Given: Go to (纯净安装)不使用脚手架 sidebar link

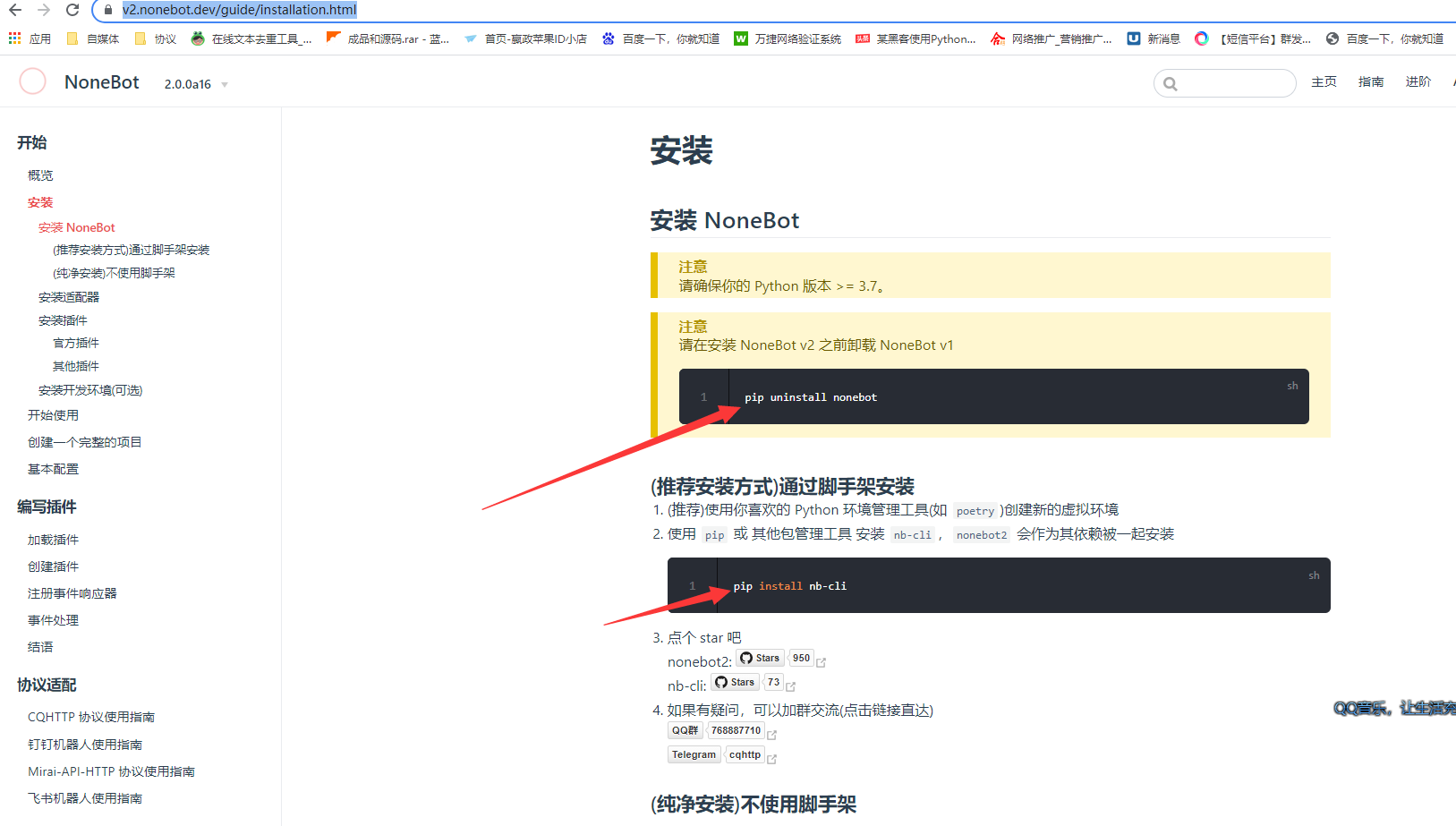Looking at the screenshot, I should click(115, 273).
